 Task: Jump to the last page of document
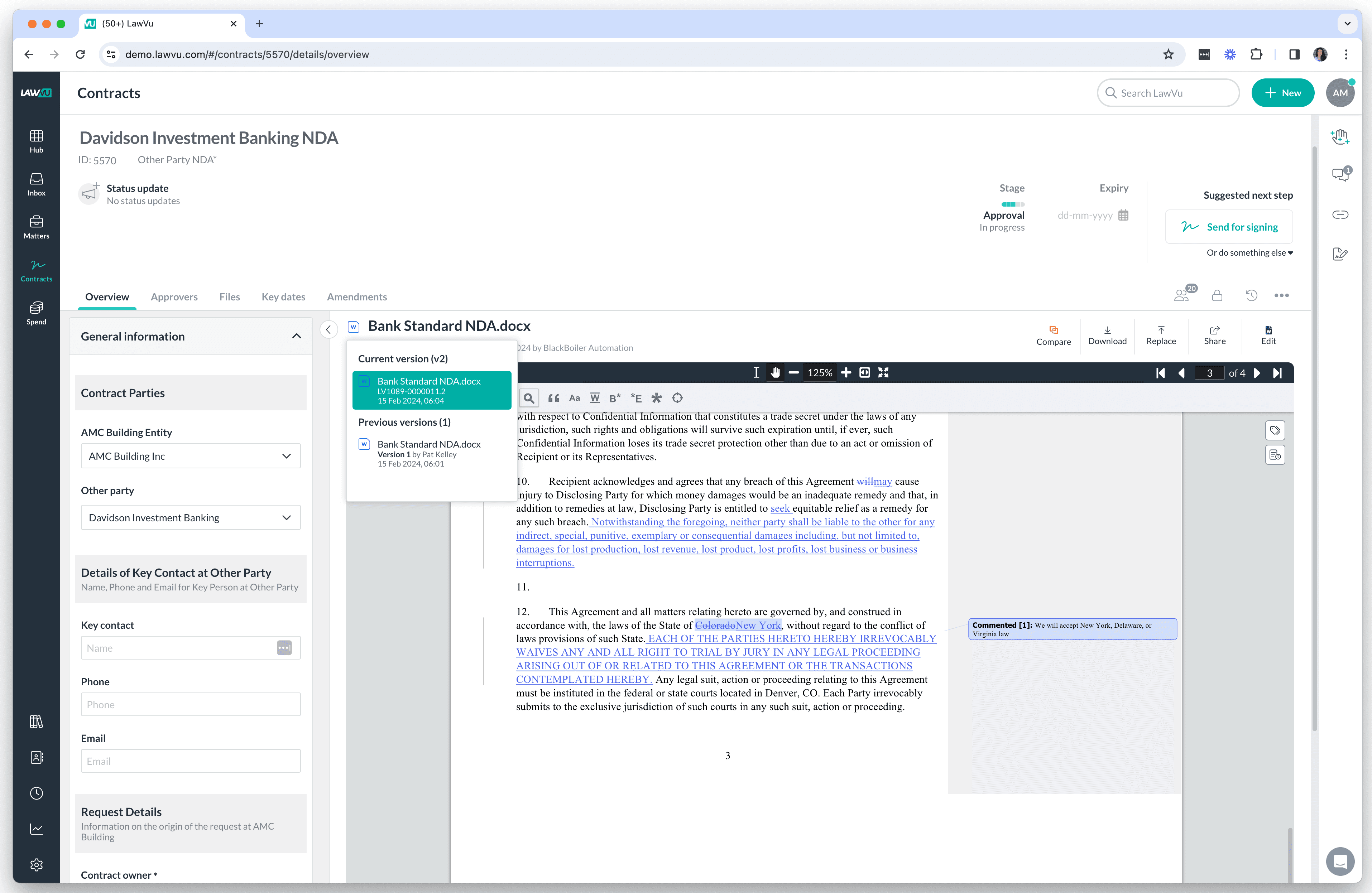1277,373
